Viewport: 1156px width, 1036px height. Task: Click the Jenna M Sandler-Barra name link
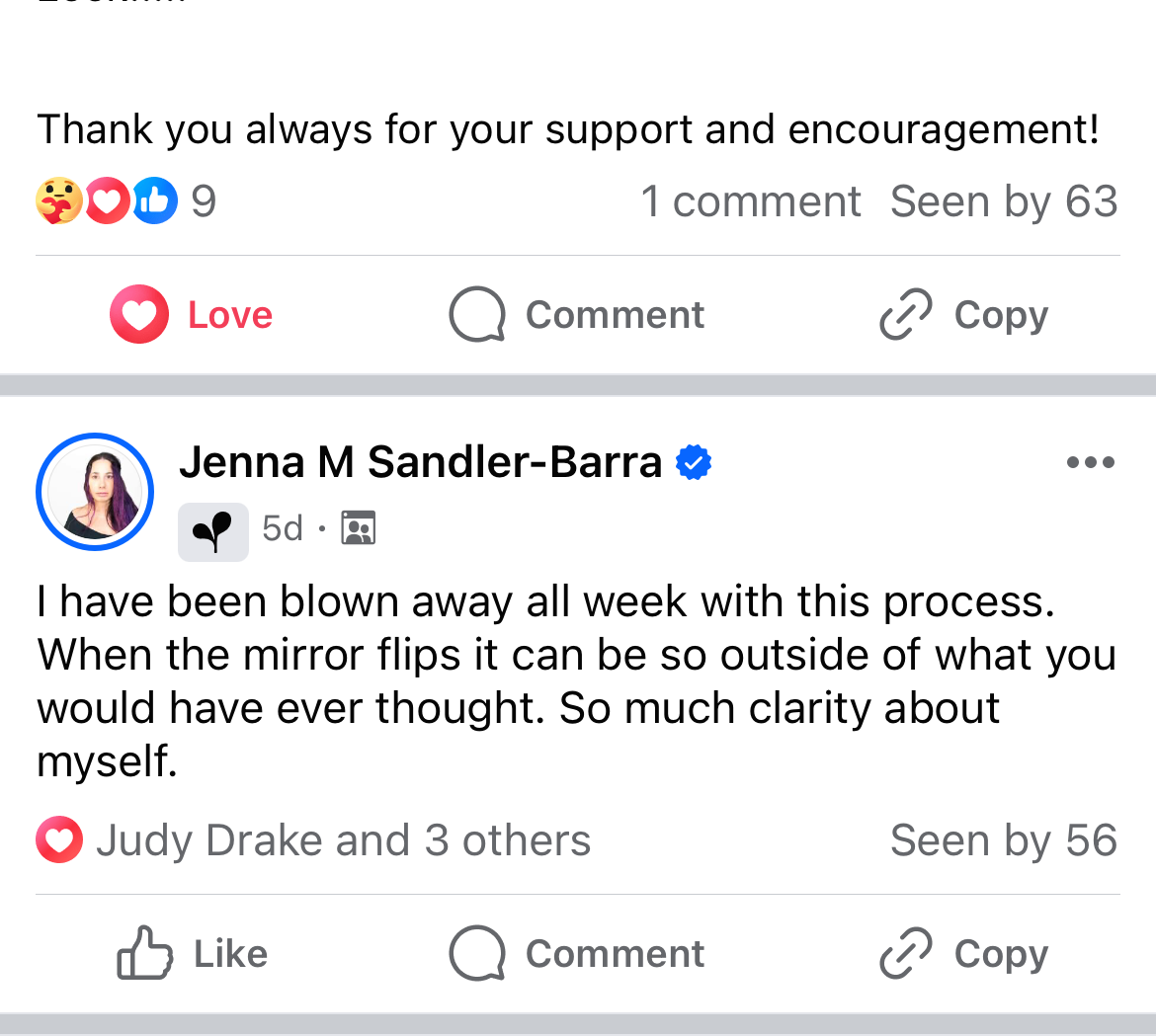[420, 461]
